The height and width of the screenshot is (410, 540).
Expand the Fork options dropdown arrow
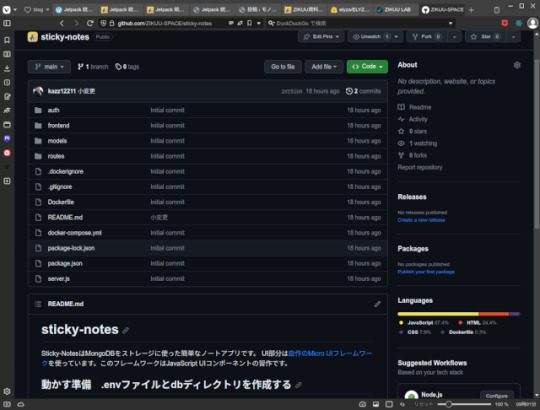455,36
